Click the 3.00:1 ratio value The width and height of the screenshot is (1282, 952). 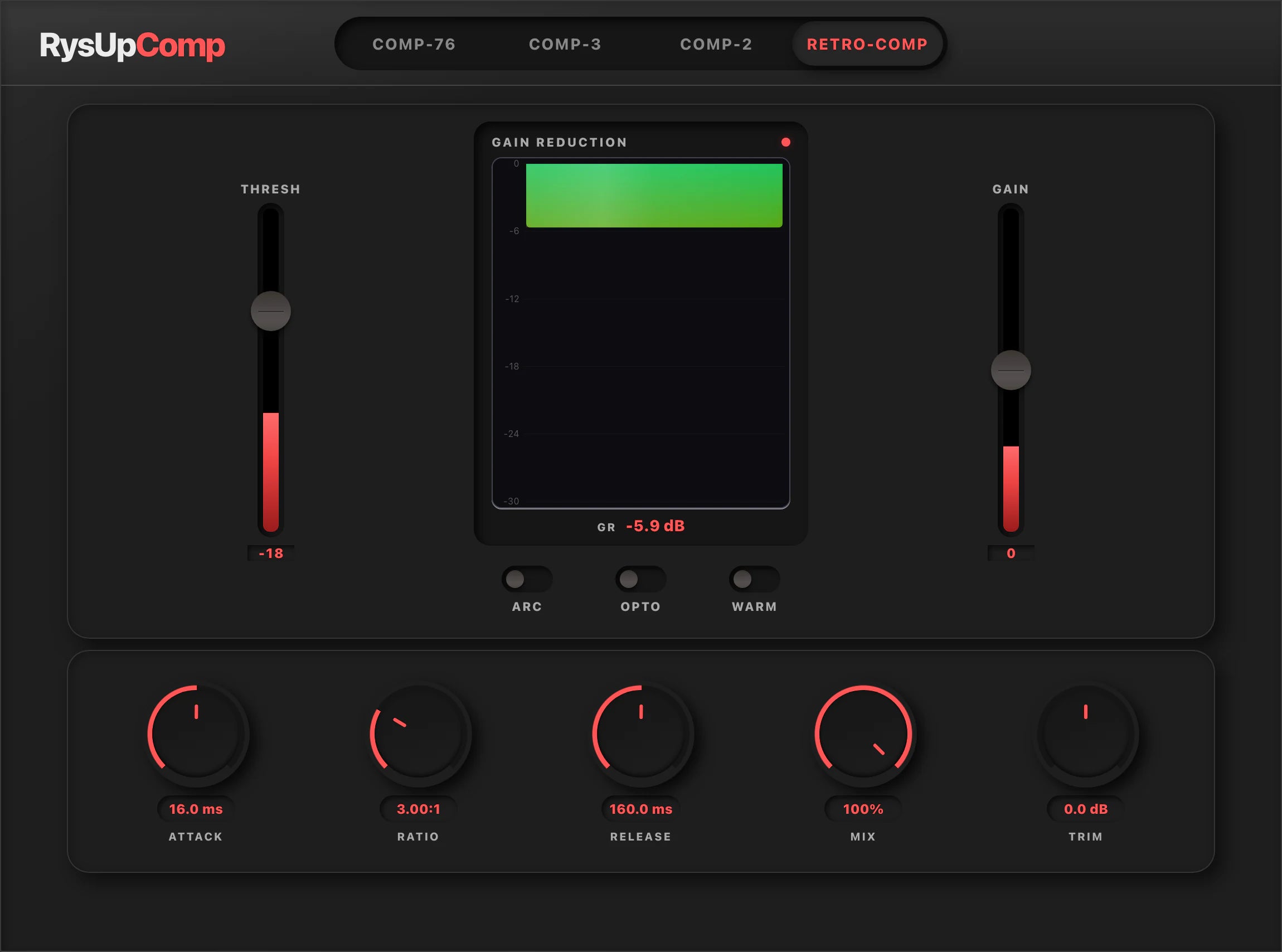pyautogui.click(x=418, y=809)
